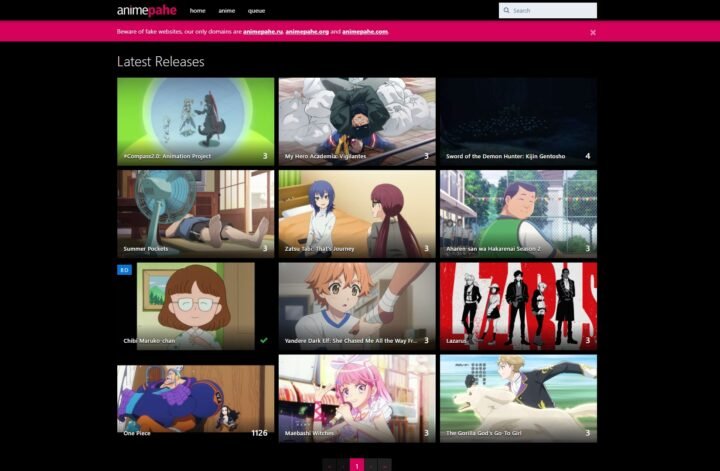
Task: Select page 1 in pagination
Action: tap(357, 465)
